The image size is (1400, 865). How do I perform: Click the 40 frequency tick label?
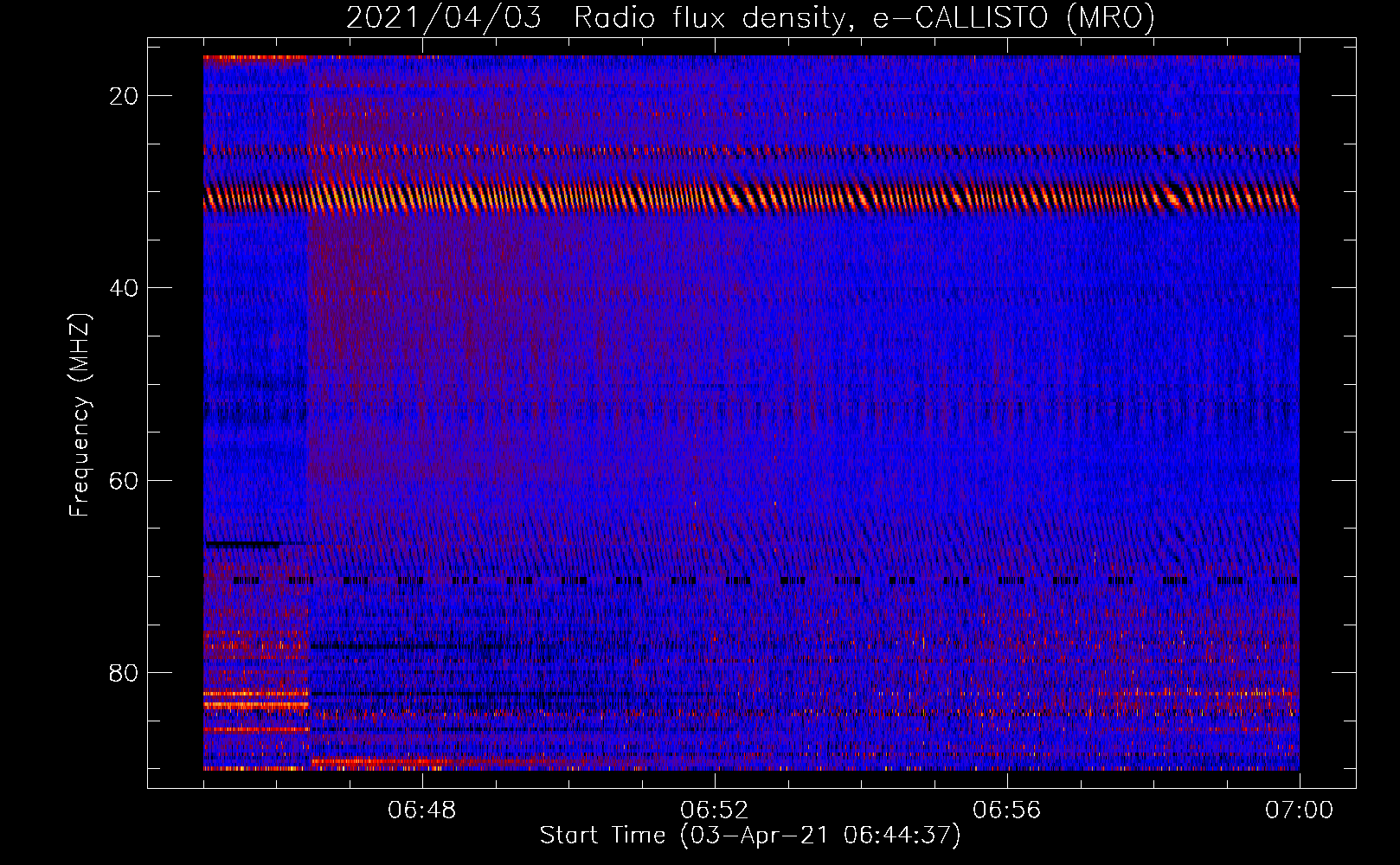tap(125, 288)
